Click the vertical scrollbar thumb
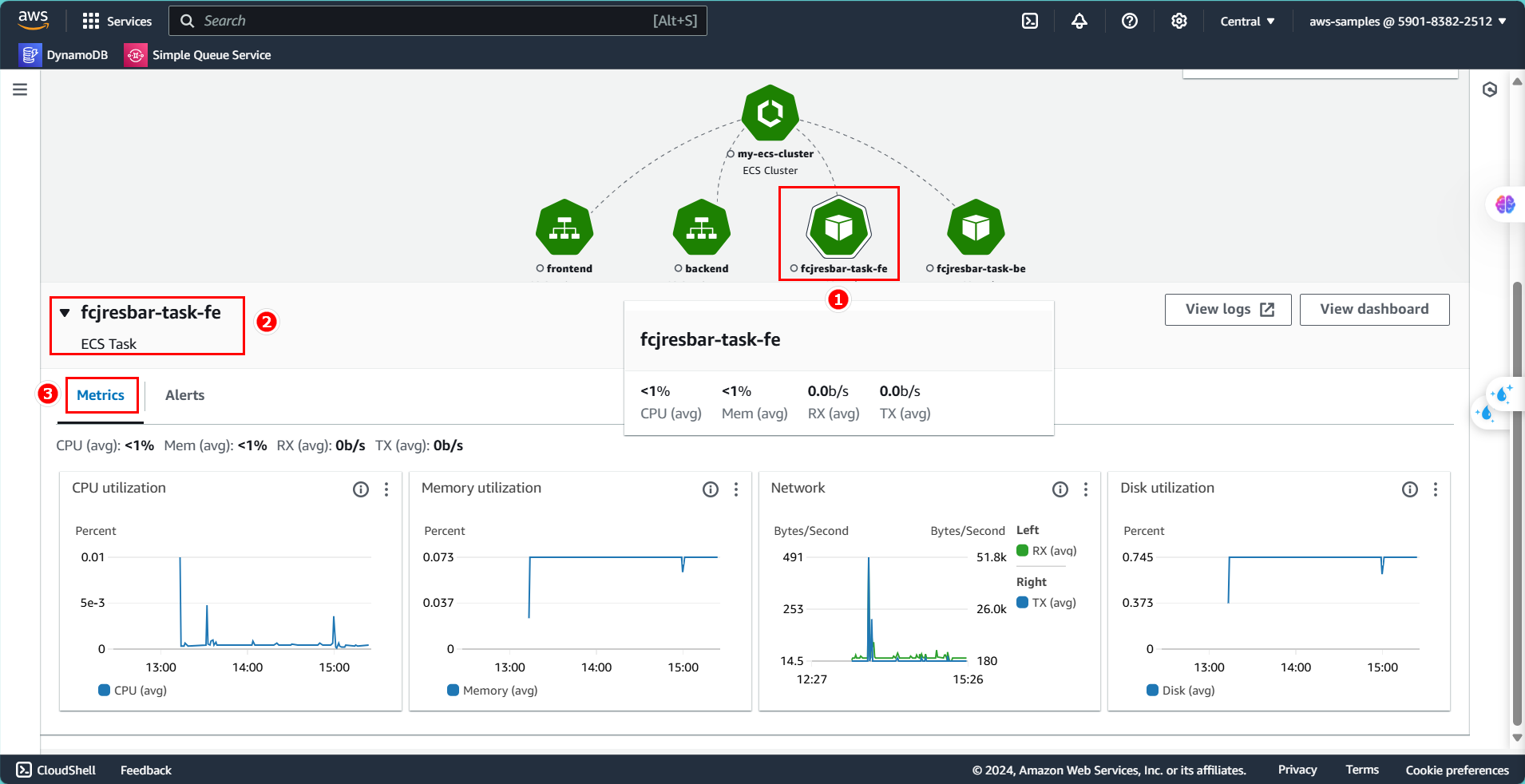 (1517, 503)
